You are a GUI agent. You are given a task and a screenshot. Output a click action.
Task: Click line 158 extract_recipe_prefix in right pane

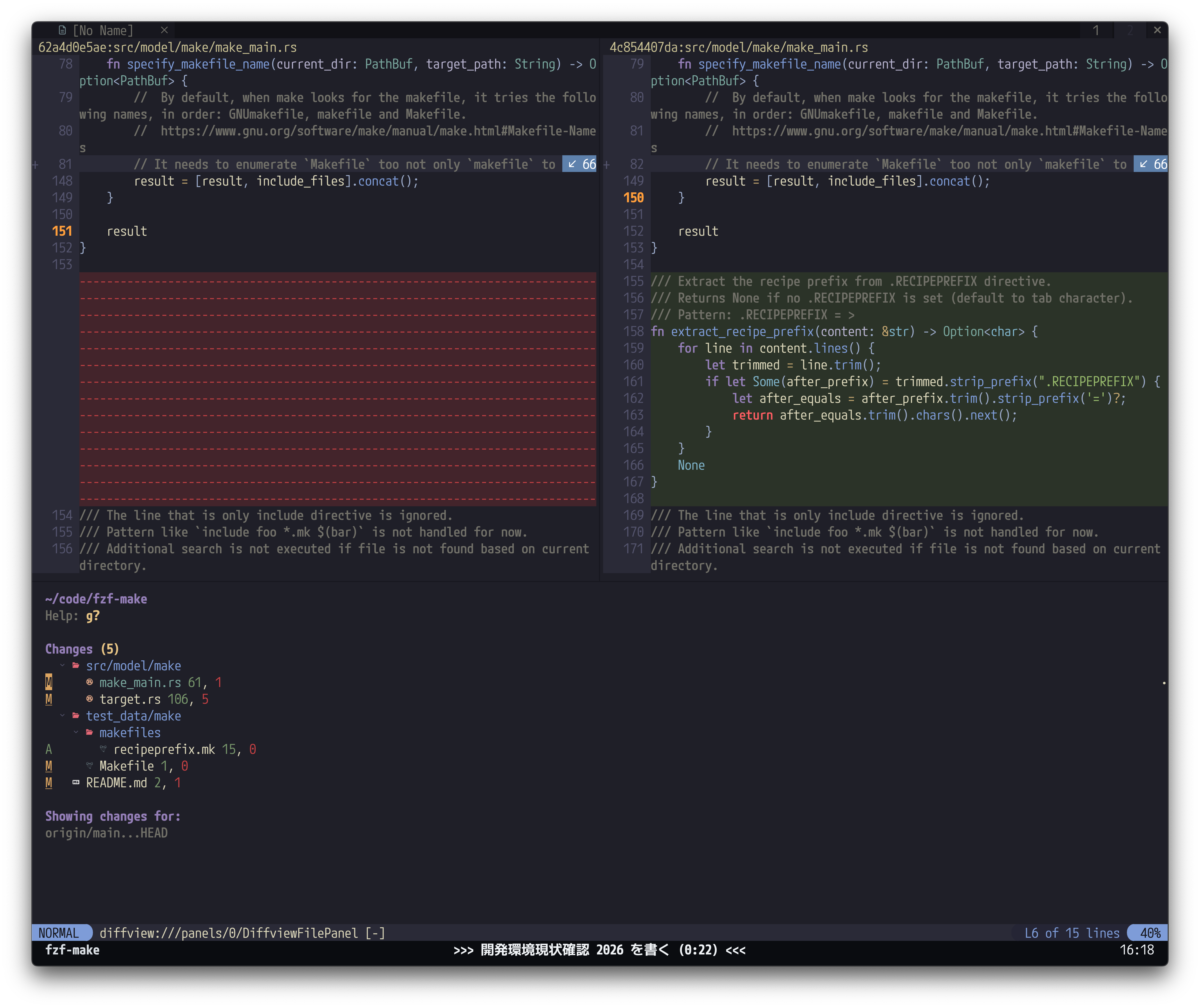tap(742, 331)
